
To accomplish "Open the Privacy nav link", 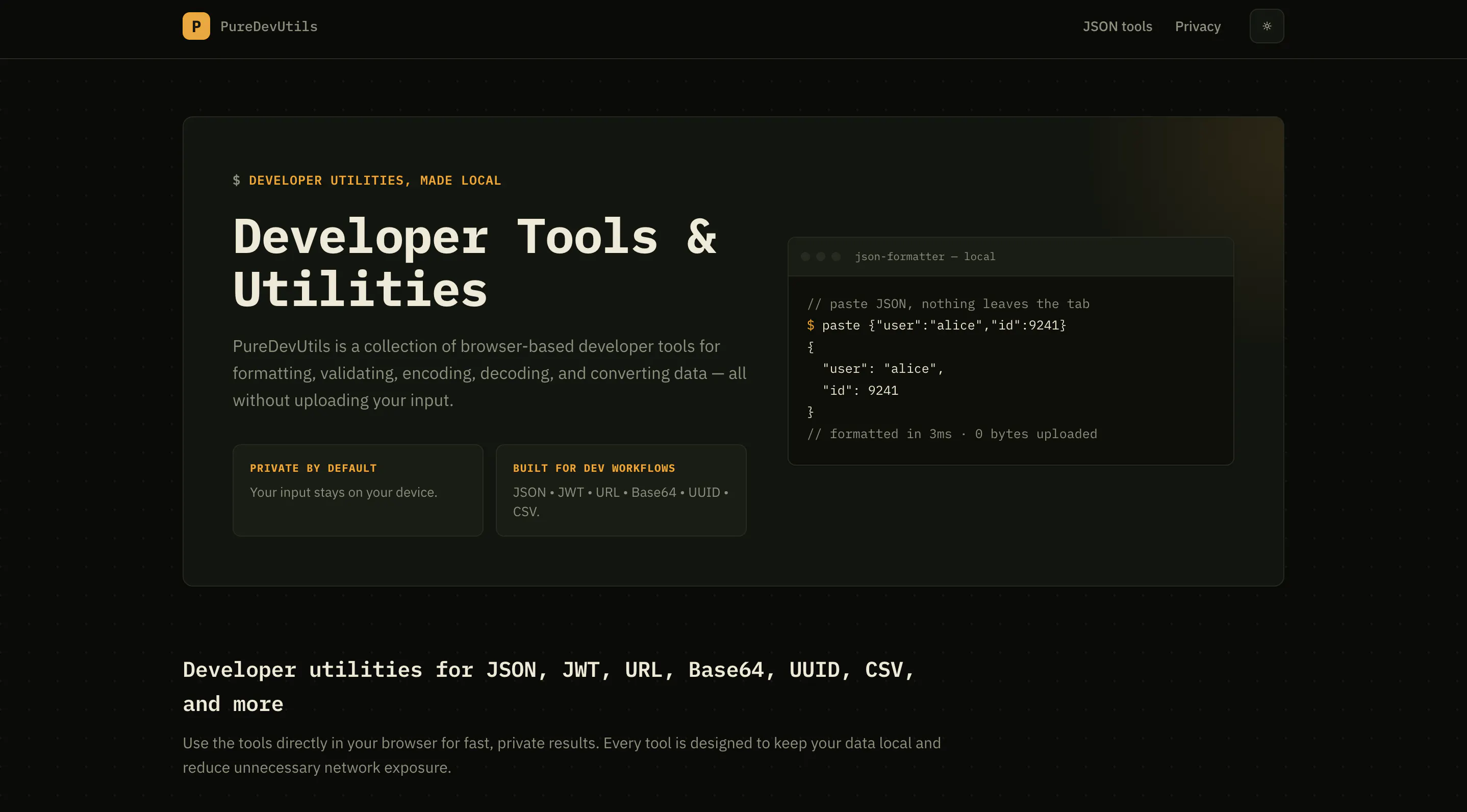I will 1198,26.
